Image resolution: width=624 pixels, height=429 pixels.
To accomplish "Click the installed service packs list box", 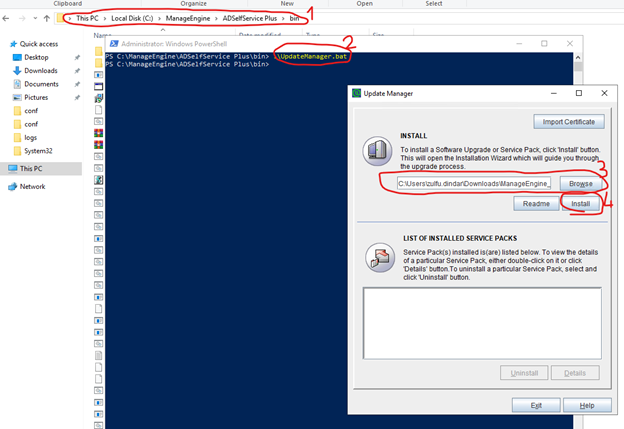I will tap(482, 323).
